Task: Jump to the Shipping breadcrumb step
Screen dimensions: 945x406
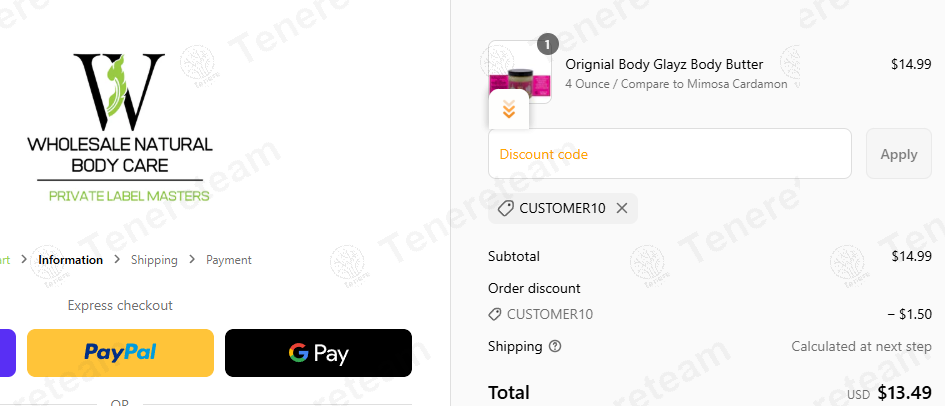Action: click(154, 260)
